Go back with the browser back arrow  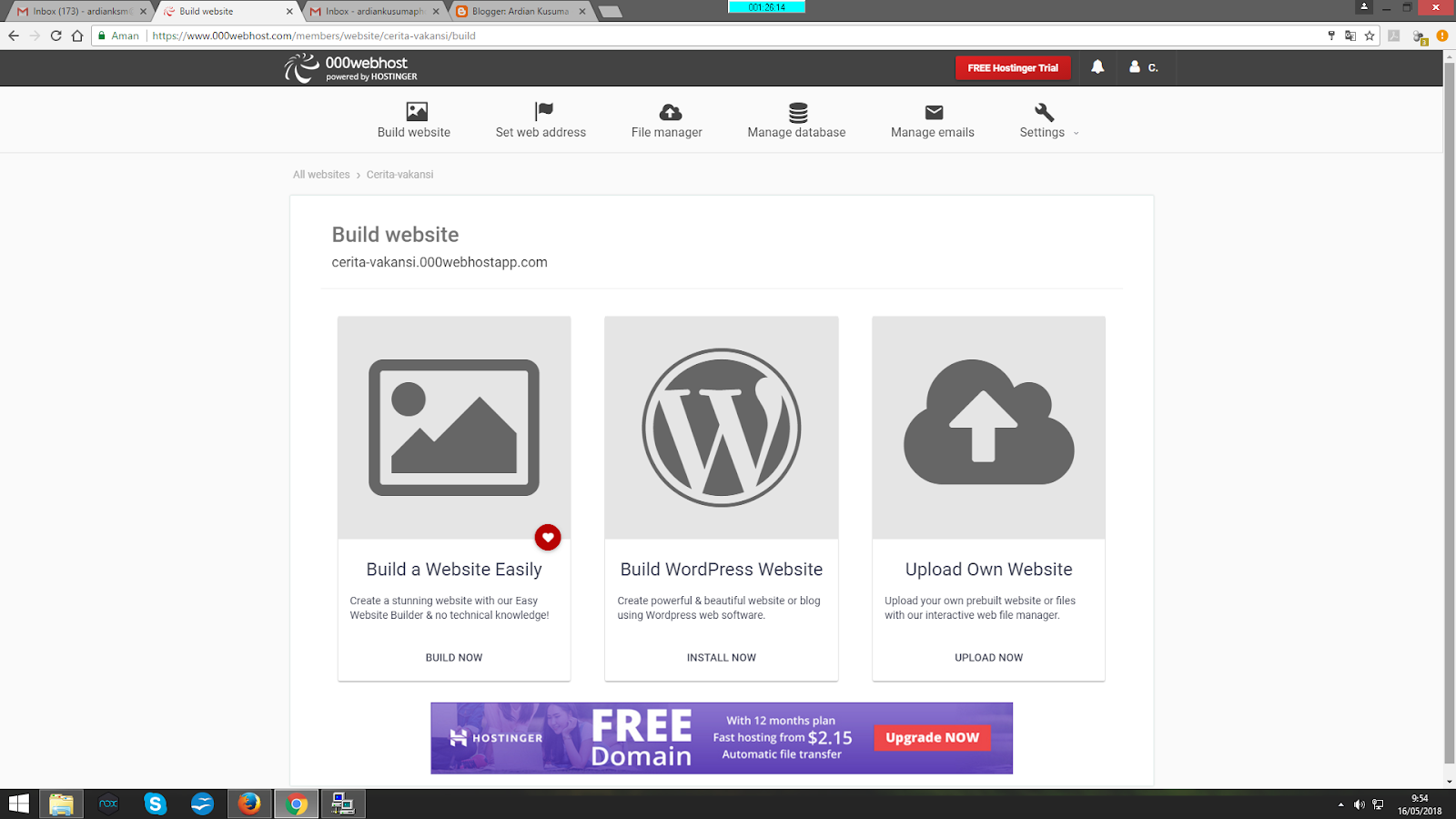pyautogui.click(x=13, y=35)
